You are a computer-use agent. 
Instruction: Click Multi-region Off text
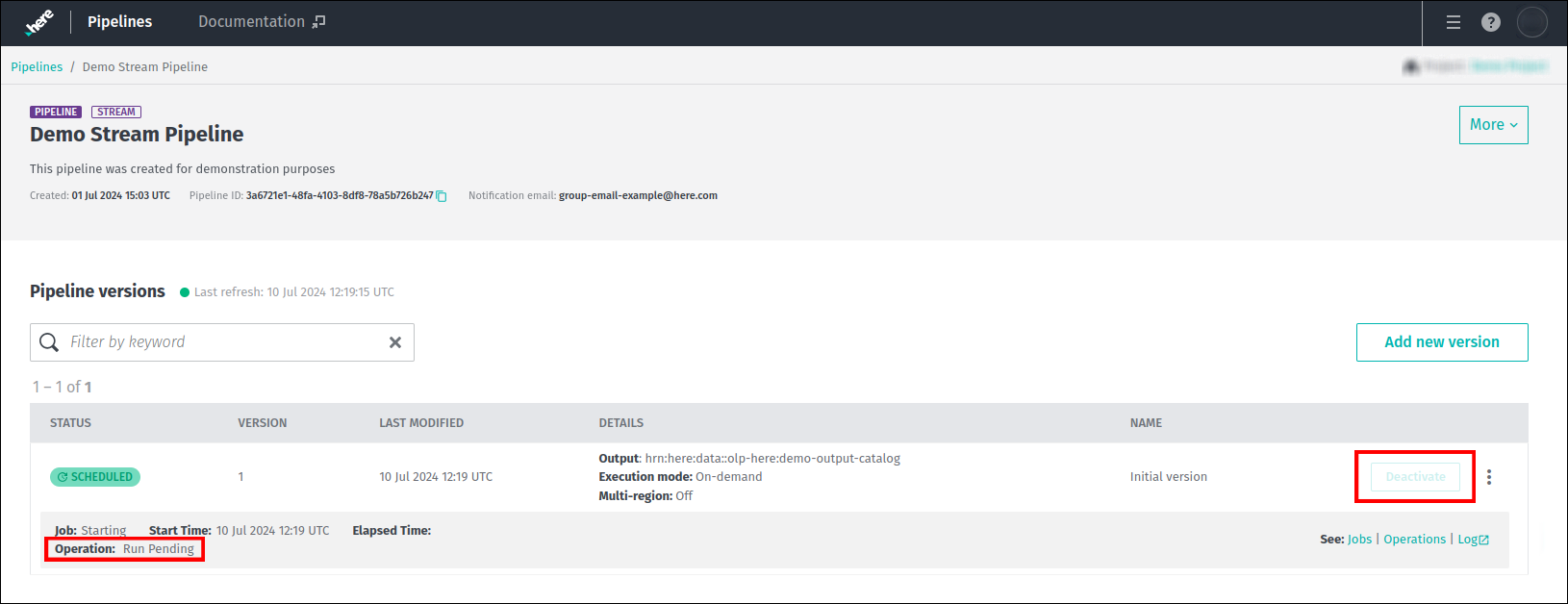(645, 496)
